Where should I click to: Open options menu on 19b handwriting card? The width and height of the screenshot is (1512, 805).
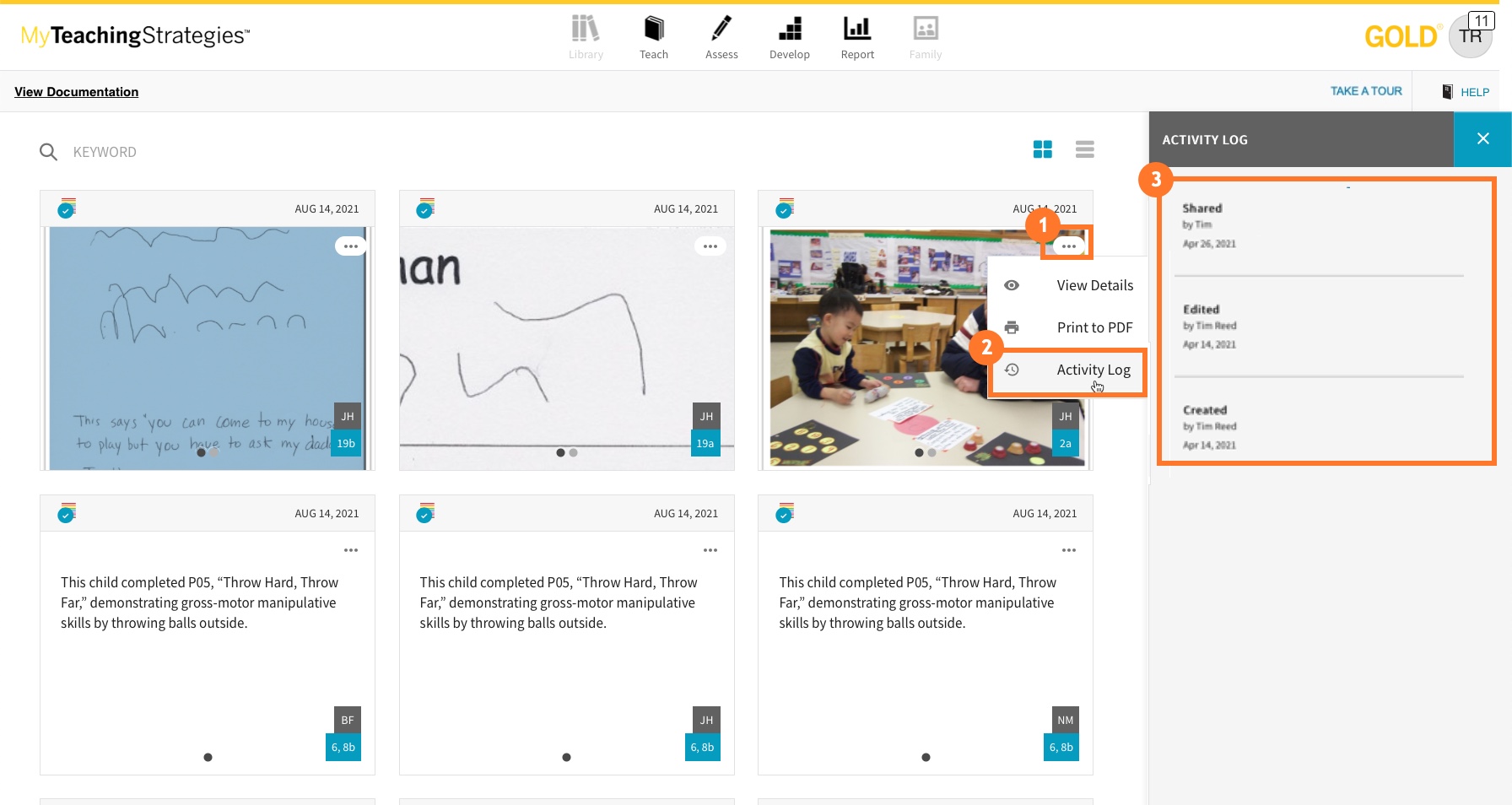[351, 246]
